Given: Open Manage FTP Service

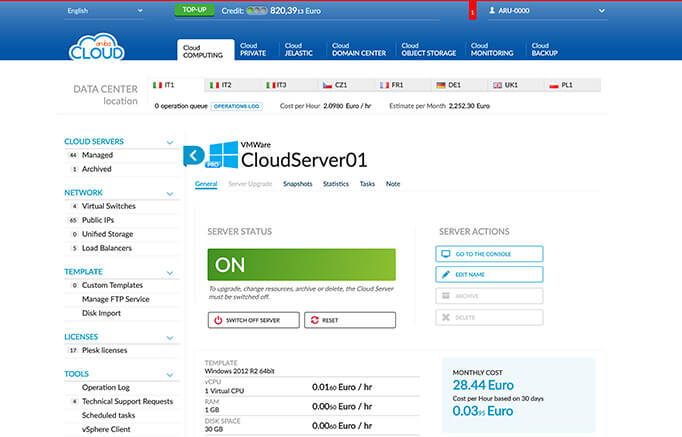Looking at the screenshot, I should [x=116, y=299].
